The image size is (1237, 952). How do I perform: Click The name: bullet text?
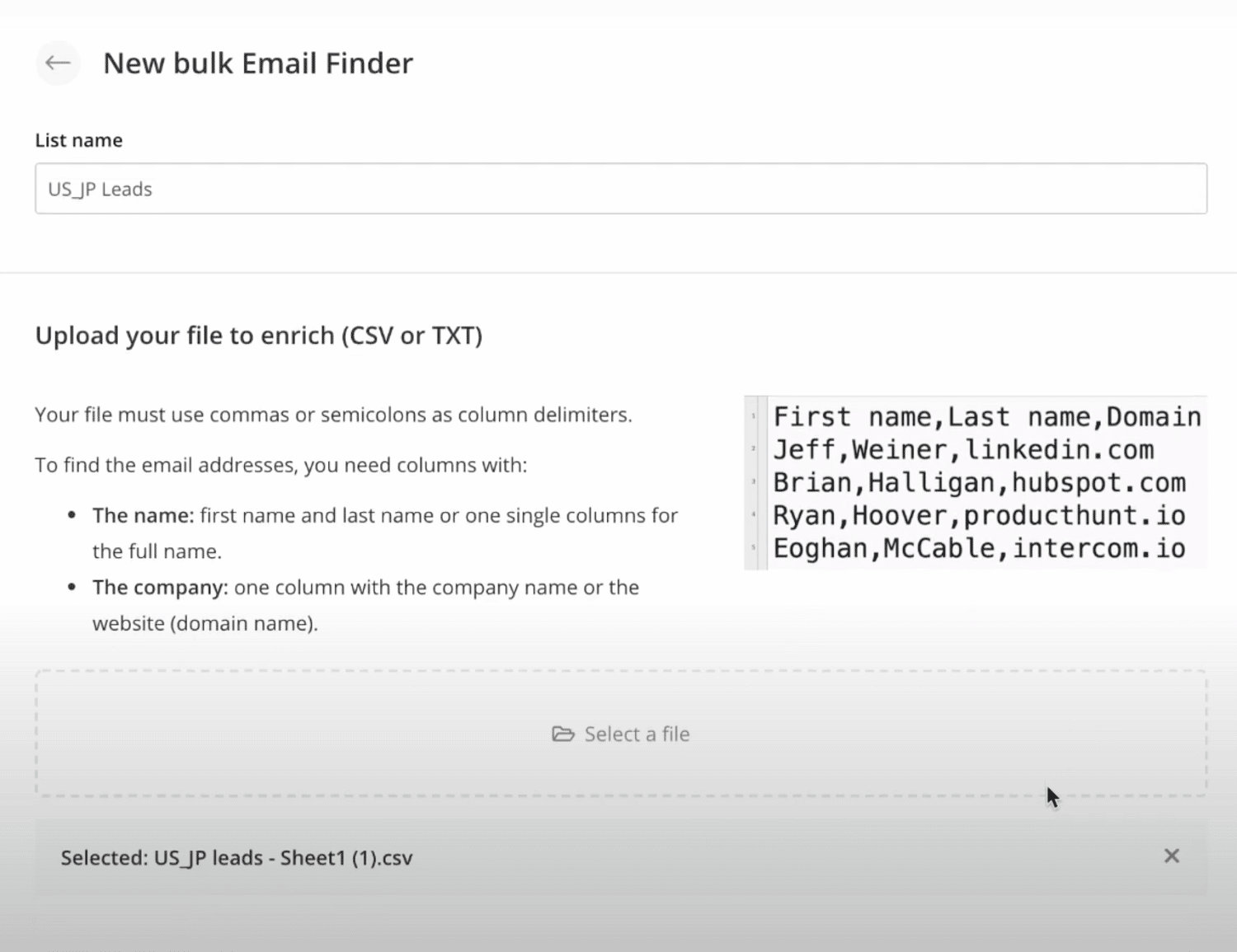[385, 533]
